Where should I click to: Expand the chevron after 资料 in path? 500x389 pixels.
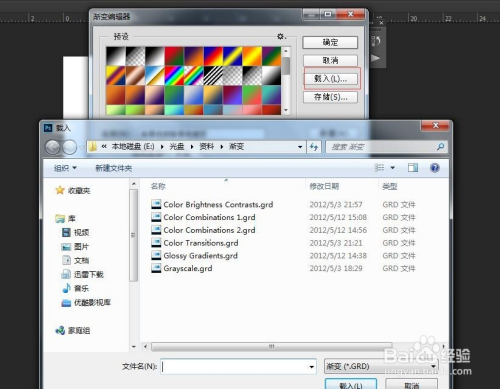click(x=221, y=147)
